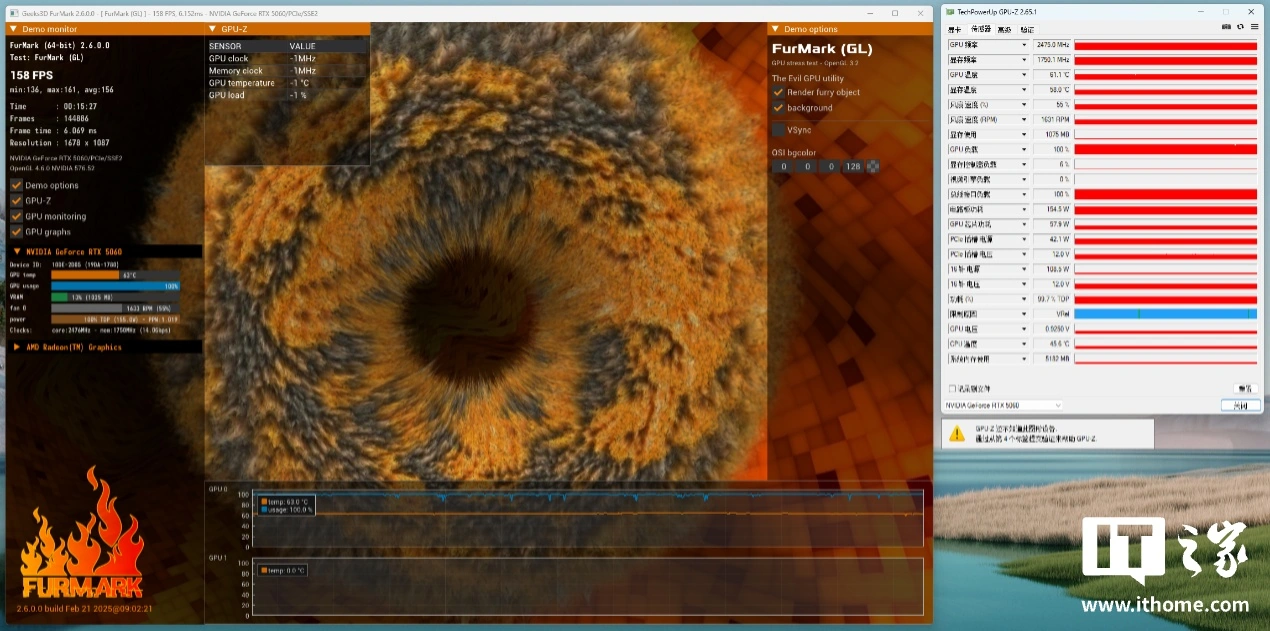Click the close button at GPU-Z bottom right
The image size is (1270, 631).
pos(1240,405)
